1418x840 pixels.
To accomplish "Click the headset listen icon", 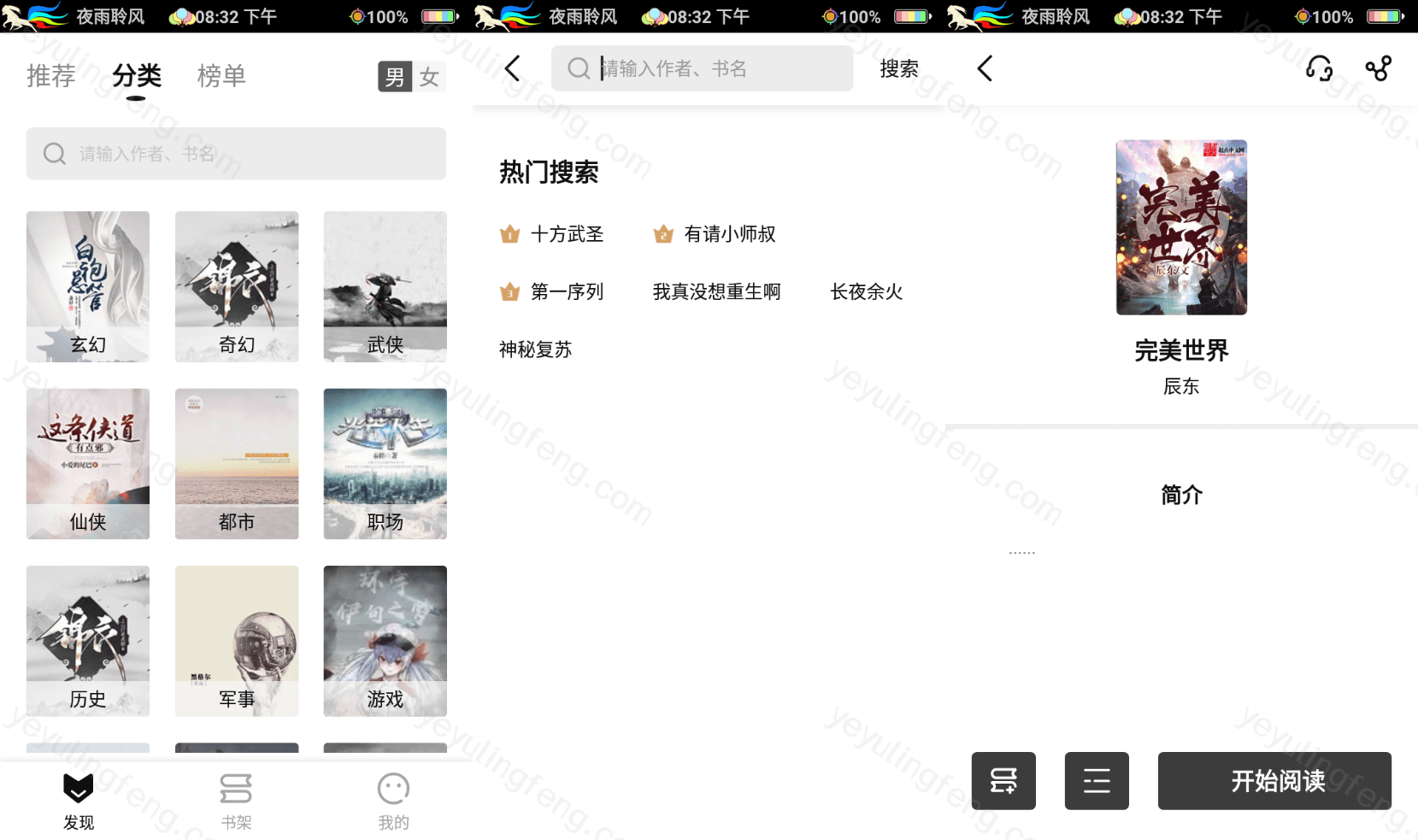I will tap(1319, 68).
